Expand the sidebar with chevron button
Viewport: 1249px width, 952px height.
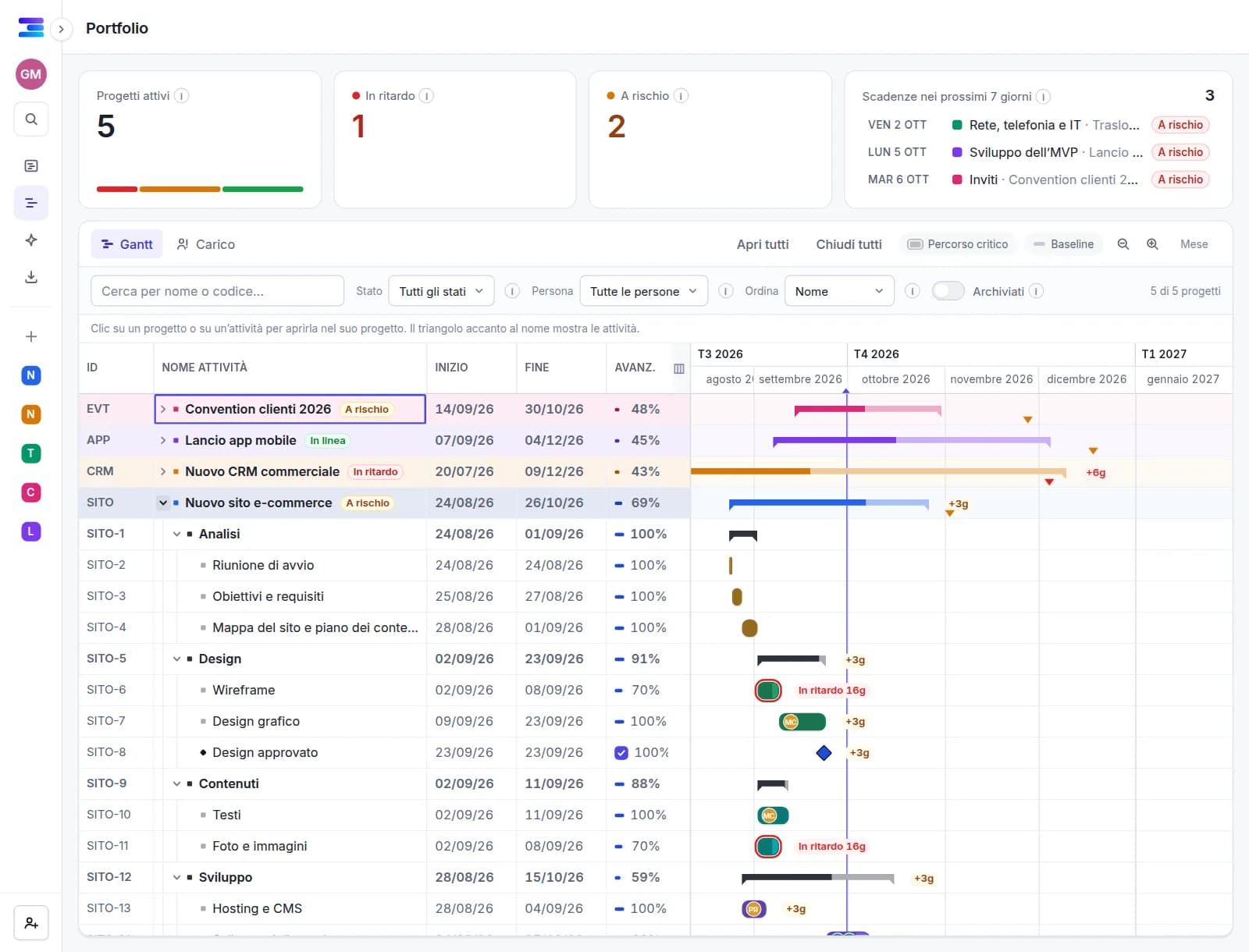point(61,30)
